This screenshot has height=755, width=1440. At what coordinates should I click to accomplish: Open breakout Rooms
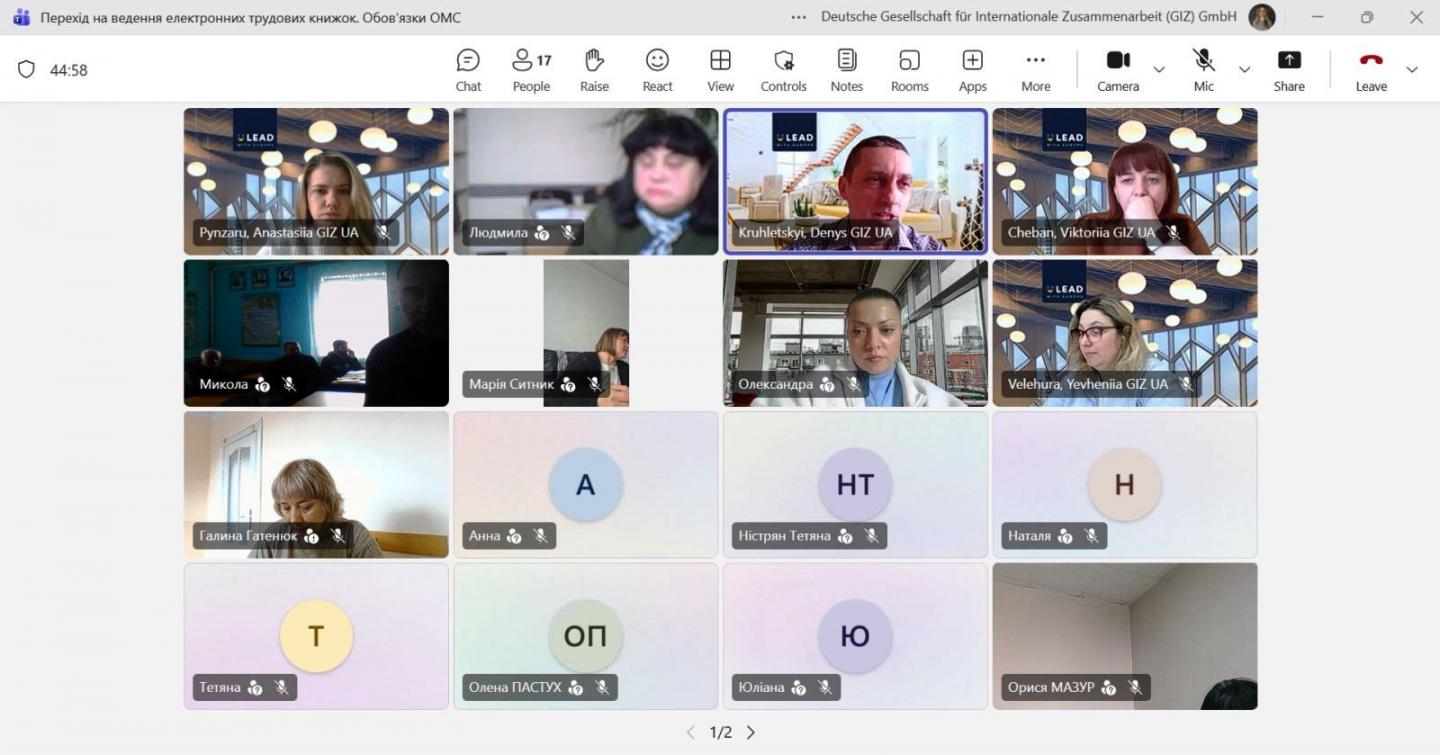click(909, 69)
